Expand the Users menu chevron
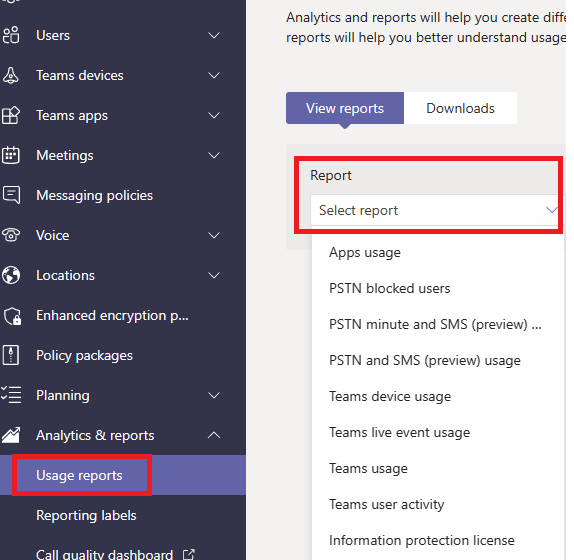The height and width of the screenshot is (560, 574). click(214, 36)
